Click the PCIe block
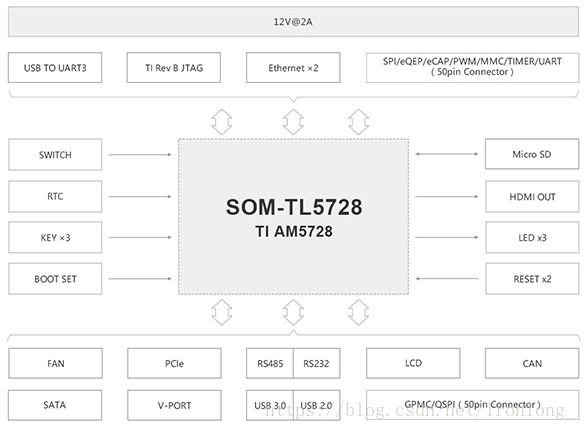 pyautogui.click(x=174, y=364)
